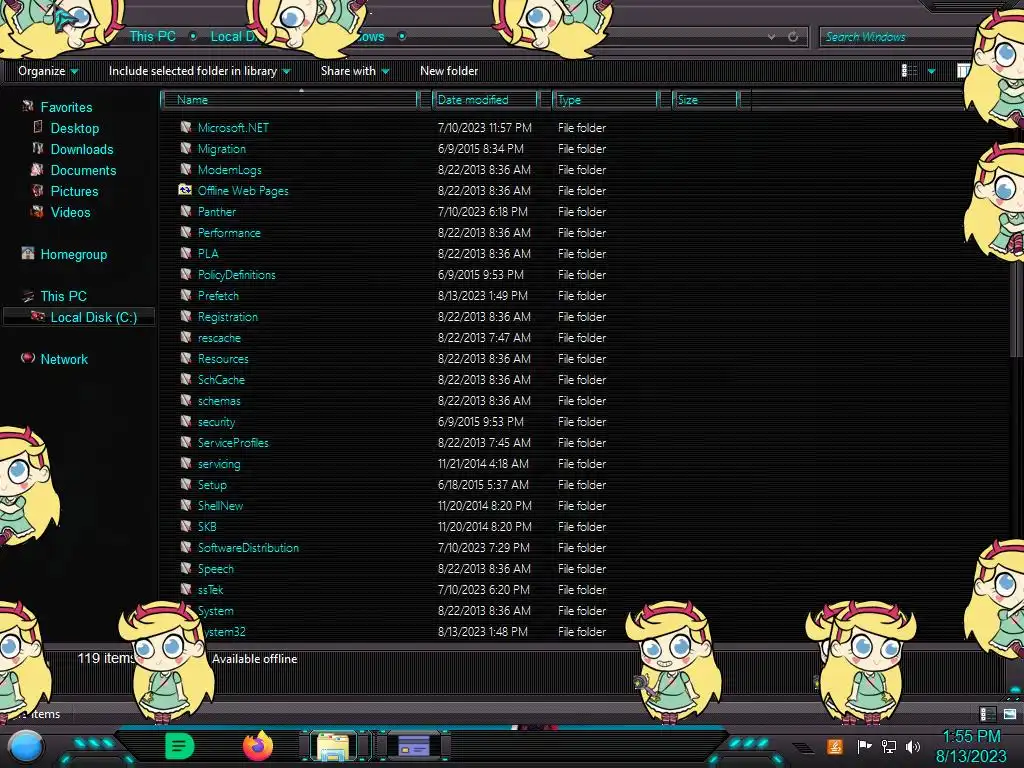Open the Start orb button
The width and height of the screenshot is (1024, 768).
tap(26, 747)
